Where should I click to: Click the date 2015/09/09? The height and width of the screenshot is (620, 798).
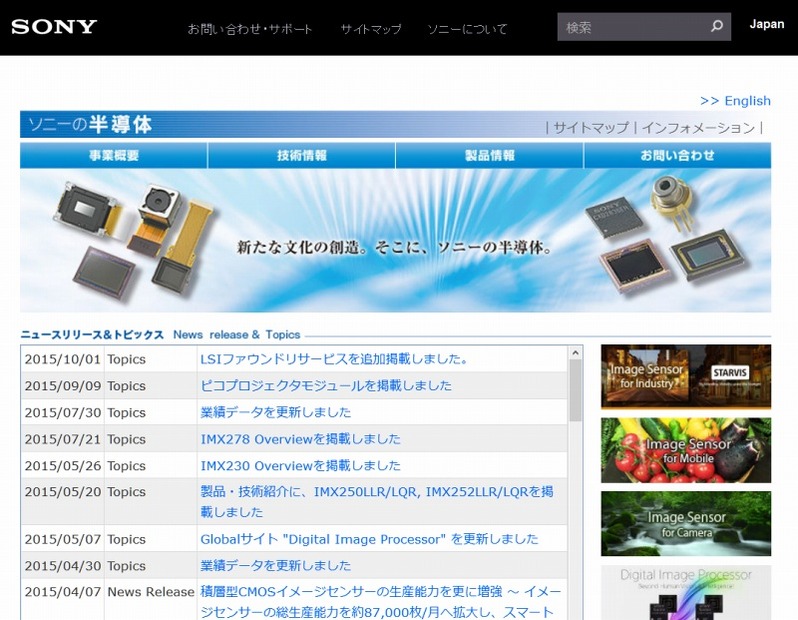63,386
